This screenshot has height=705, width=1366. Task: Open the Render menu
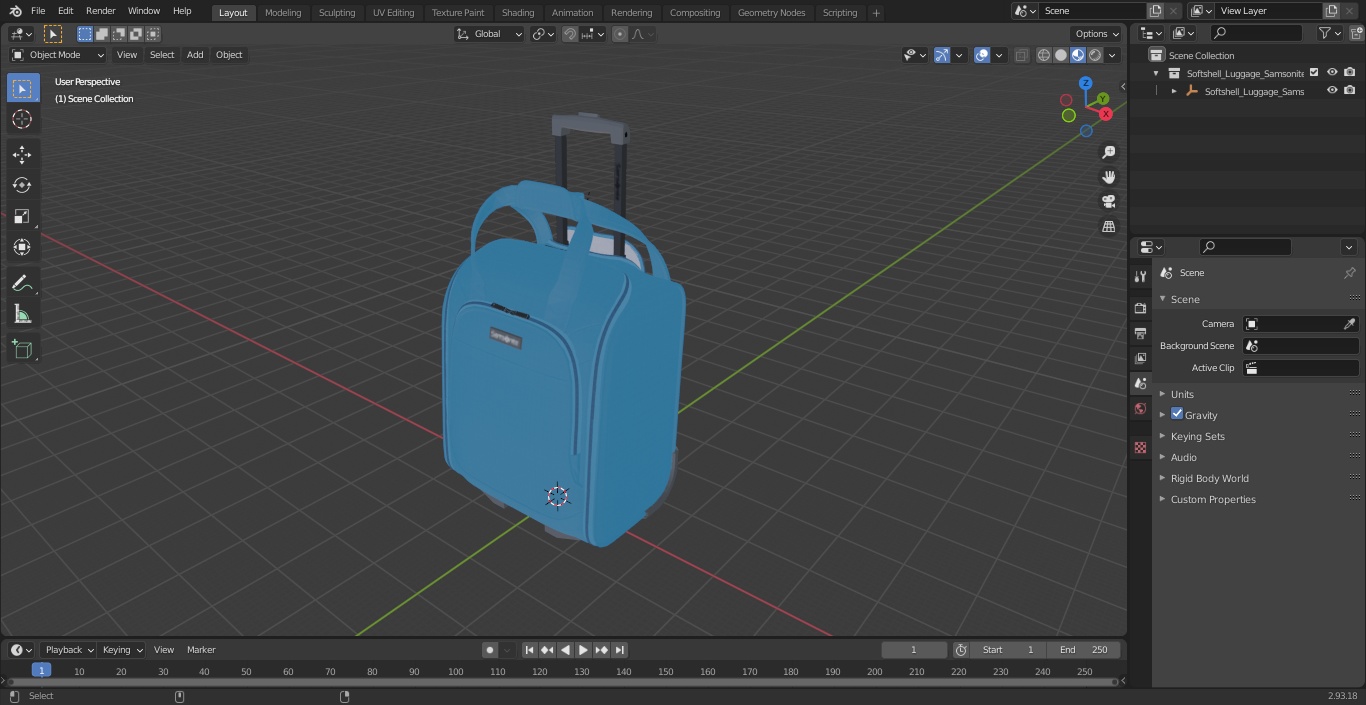pyautogui.click(x=100, y=11)
